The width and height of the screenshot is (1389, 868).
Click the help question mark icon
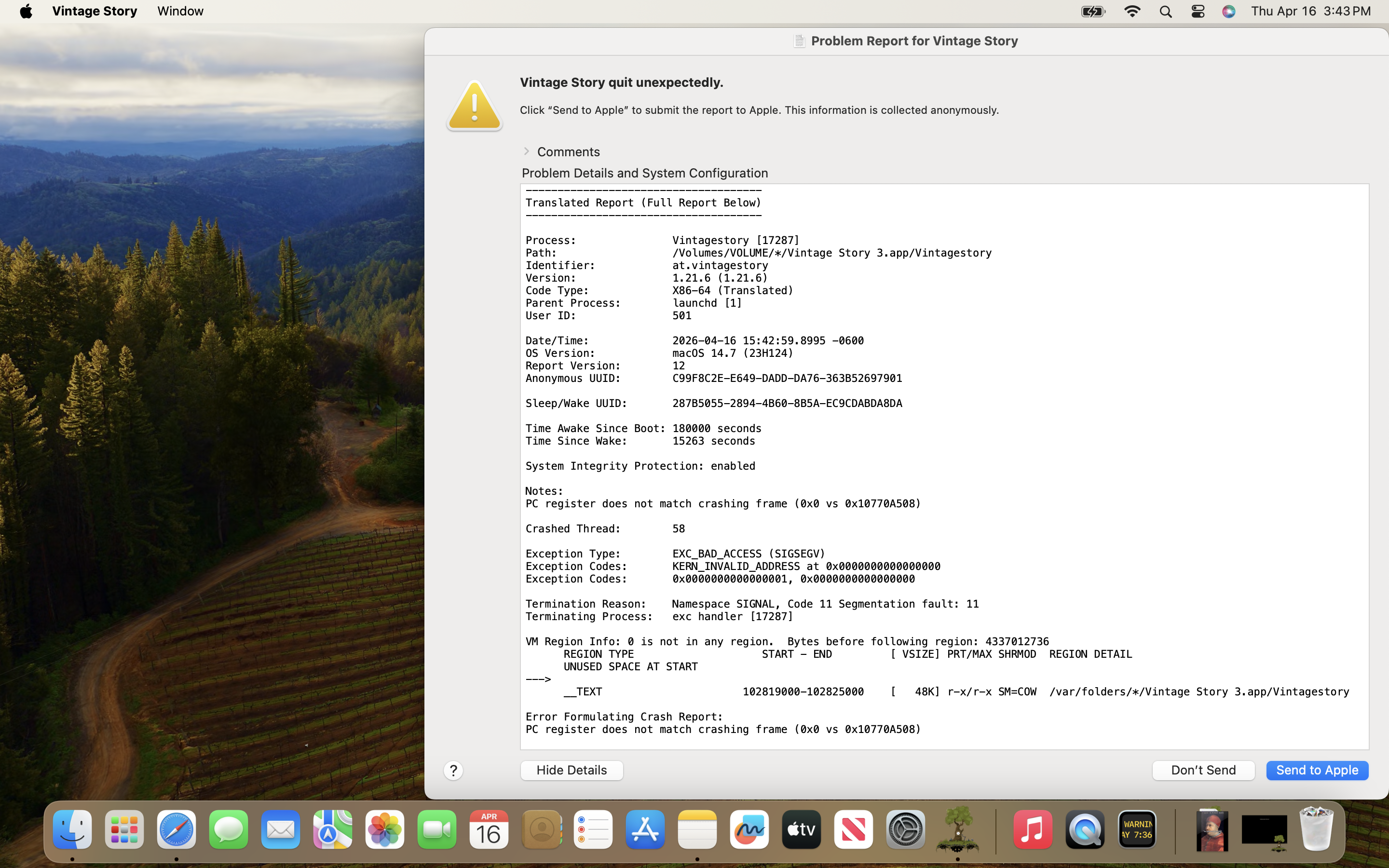[x=453, y=771]
